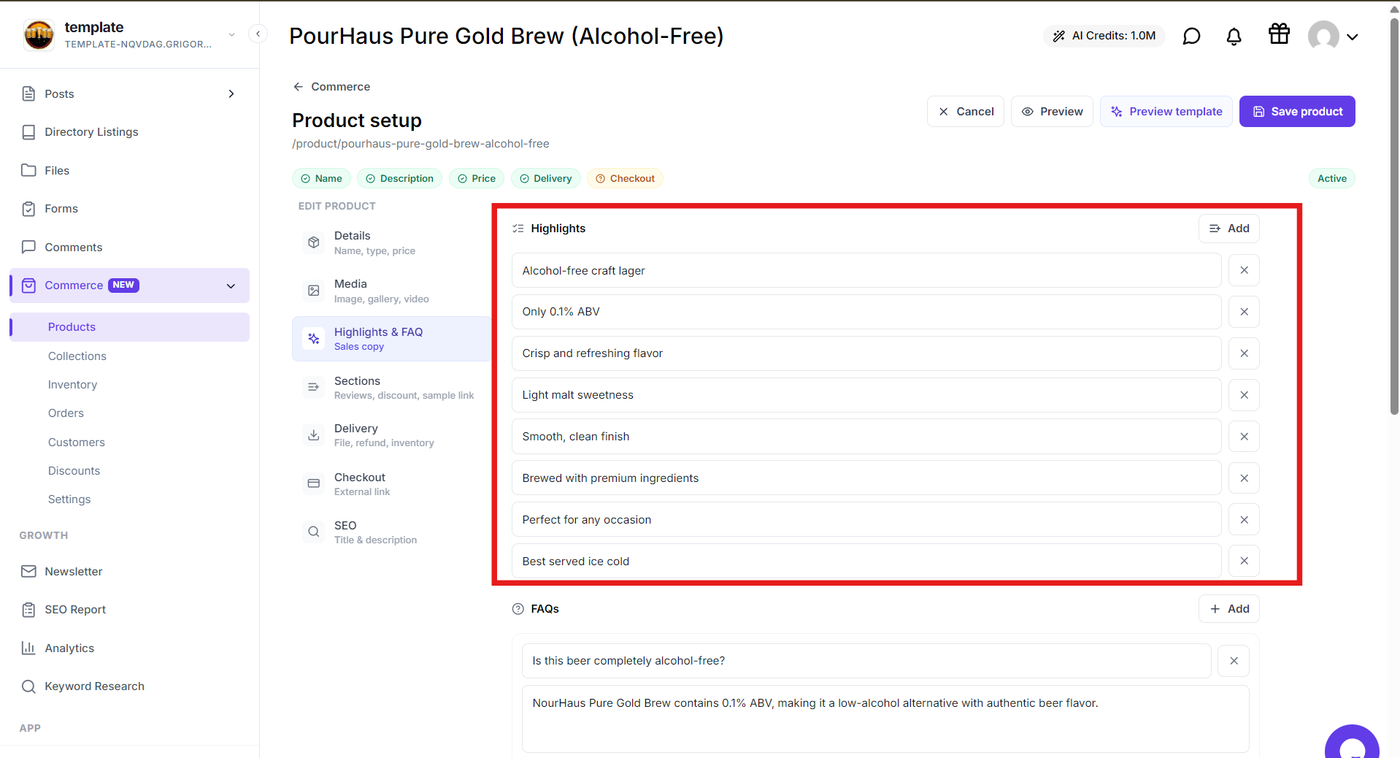This screenshot has height=758, width=1400.
Task: Click the gift box icon
Action: click(1279, 34)
